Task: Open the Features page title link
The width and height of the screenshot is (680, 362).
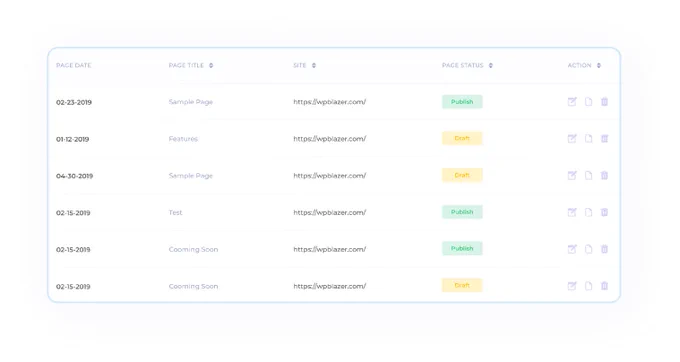Action: (183, 139)
